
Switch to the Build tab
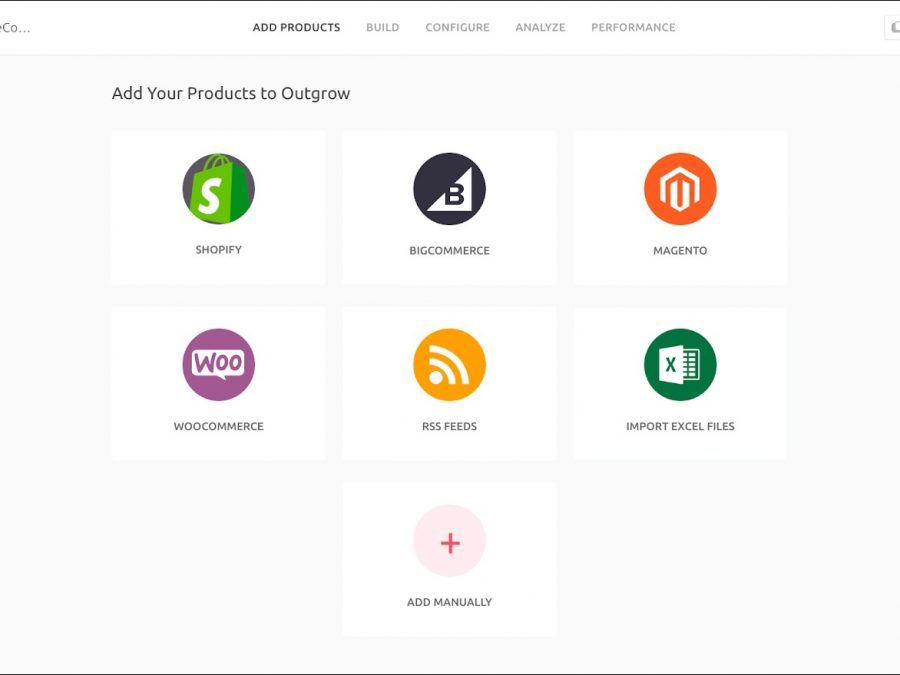(382, 28)
